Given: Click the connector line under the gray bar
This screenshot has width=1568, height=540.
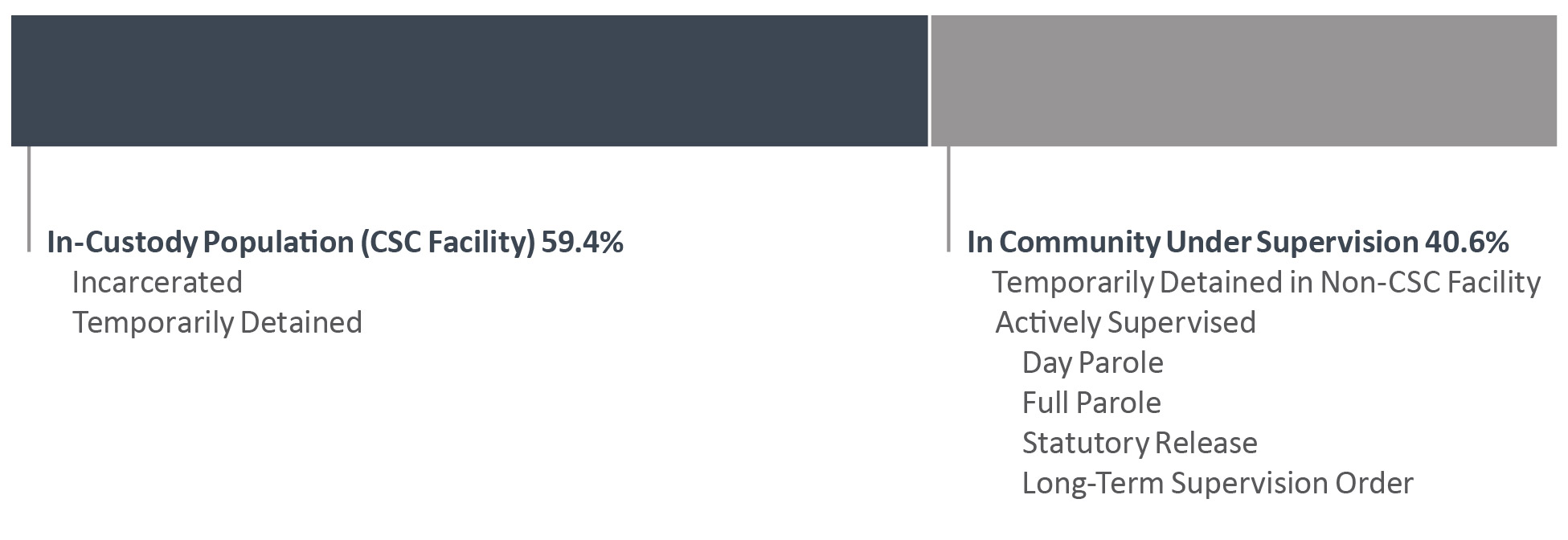Looking at the screenshot, I should (x=948, y=198).
